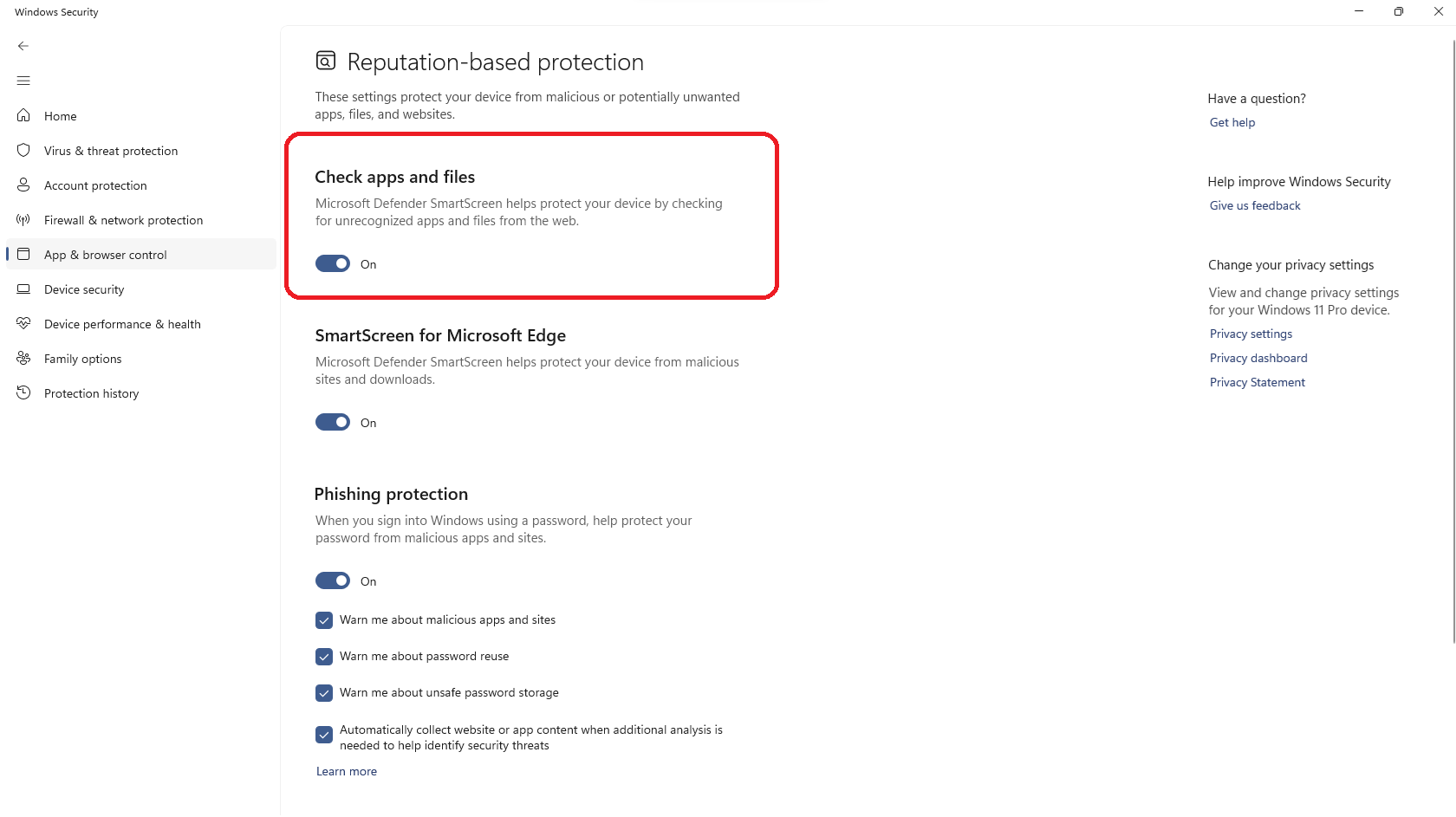Click the back arrow icon
Screen dimensions: 1456x817
(23, 46)
